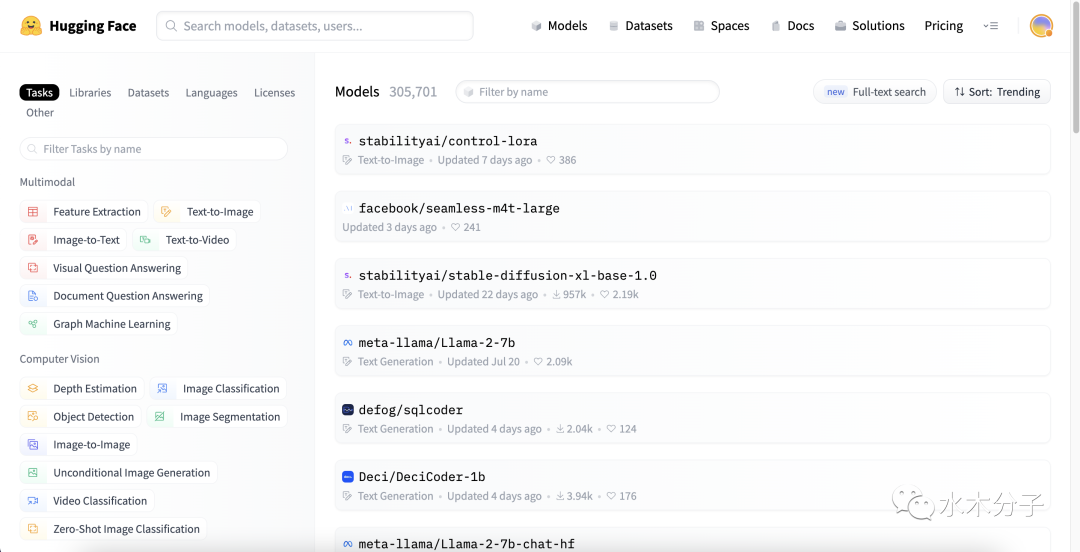Click the facebook logo beside seamless-m4t-large
Screen dimensions: 1080x552
348,208
